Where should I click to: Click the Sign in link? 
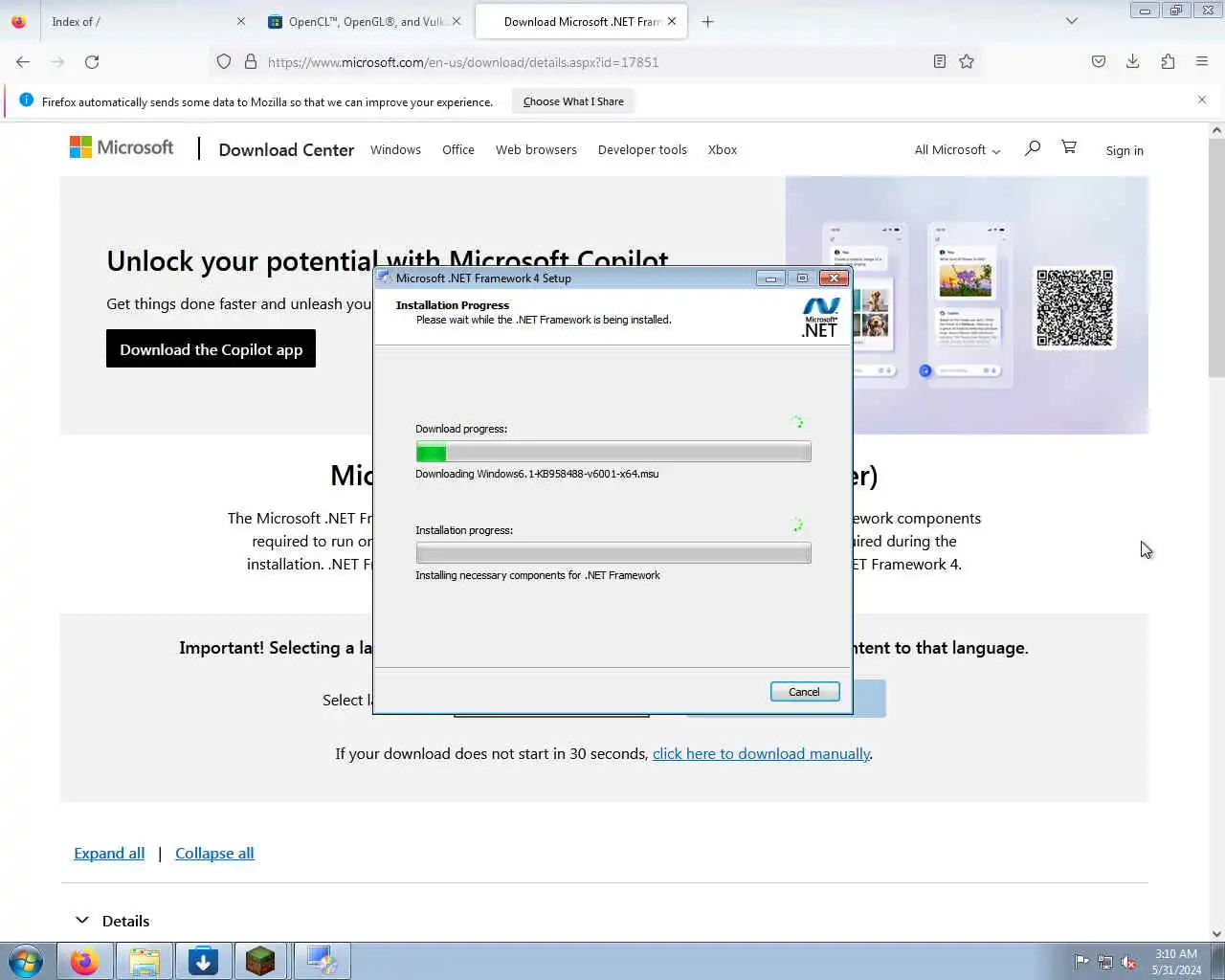coord(1125,151)
